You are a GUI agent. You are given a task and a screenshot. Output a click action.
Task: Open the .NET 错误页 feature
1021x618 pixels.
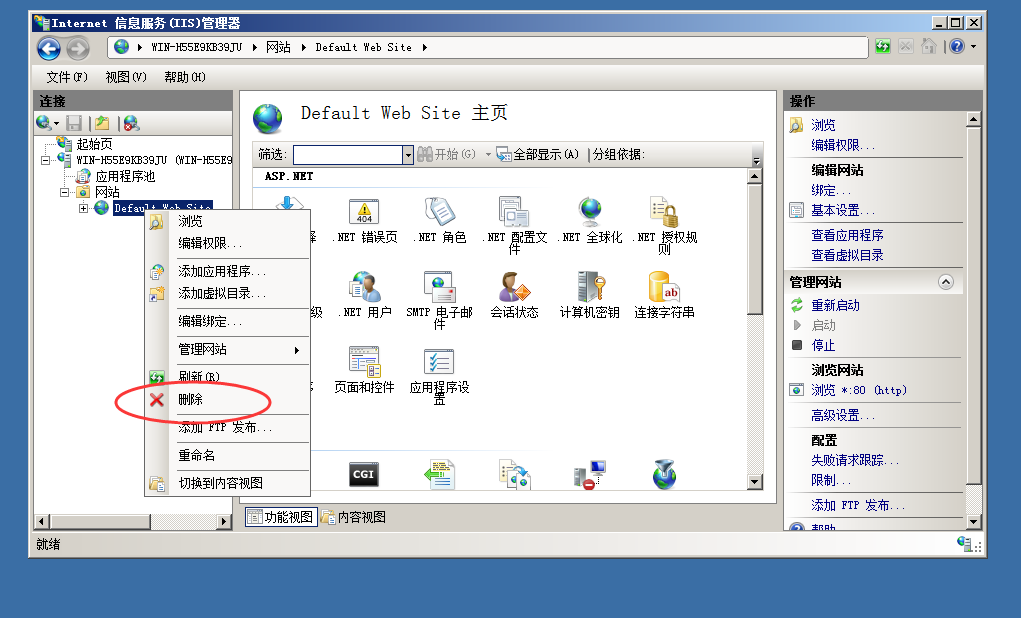[365, 215]
